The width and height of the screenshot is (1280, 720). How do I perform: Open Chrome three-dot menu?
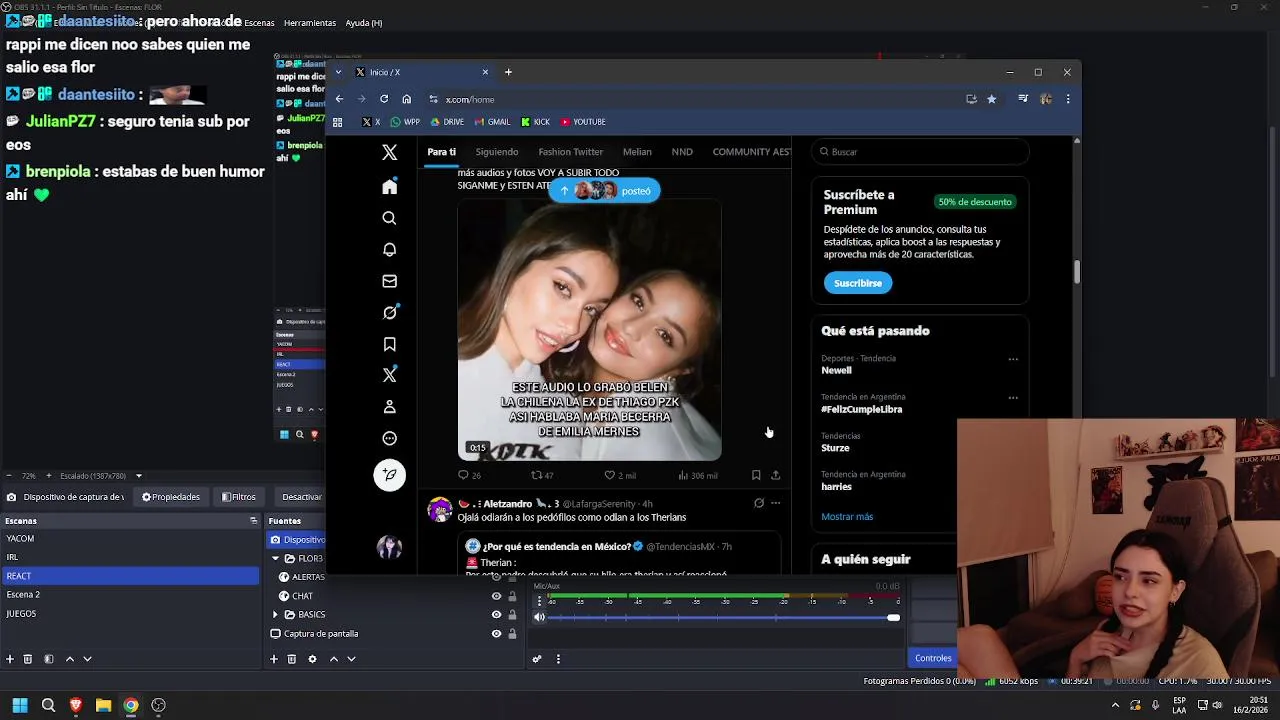pyautogui.click(x=1068, y=99)
